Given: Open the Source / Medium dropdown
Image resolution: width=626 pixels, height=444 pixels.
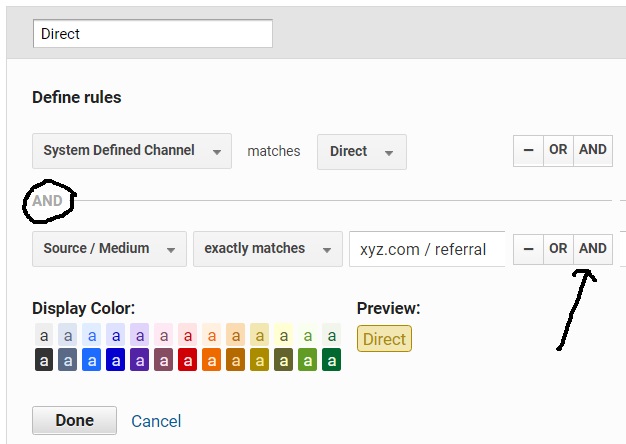Looking at the screenshot, I should pos(109,249).
